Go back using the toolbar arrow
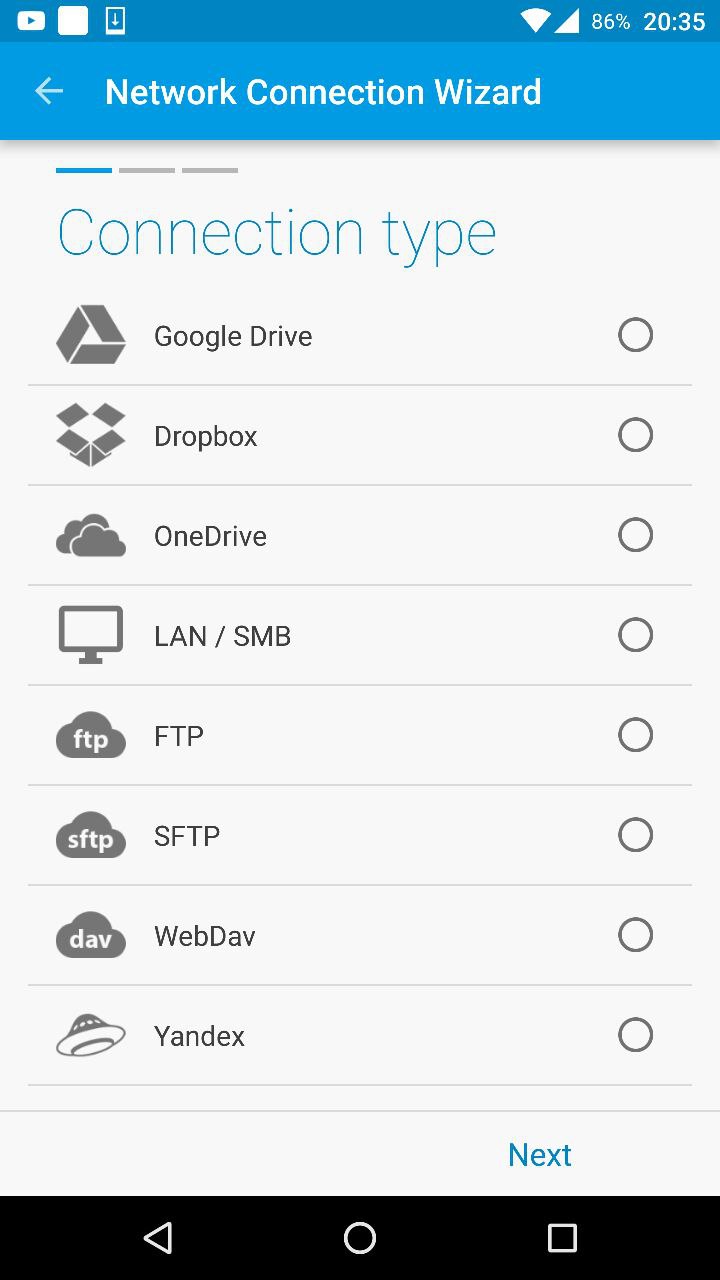Image resolution: width=720 pixels, height=1280 pixels. click(49, 92)
